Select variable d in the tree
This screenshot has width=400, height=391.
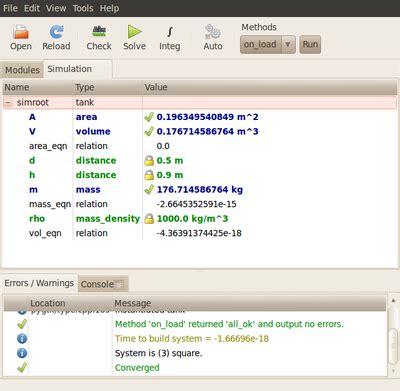click(32, 161)
